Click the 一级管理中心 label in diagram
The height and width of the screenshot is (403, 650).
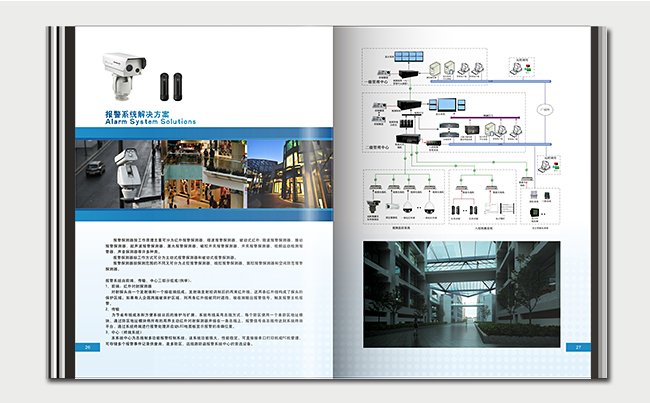[377, 82]
